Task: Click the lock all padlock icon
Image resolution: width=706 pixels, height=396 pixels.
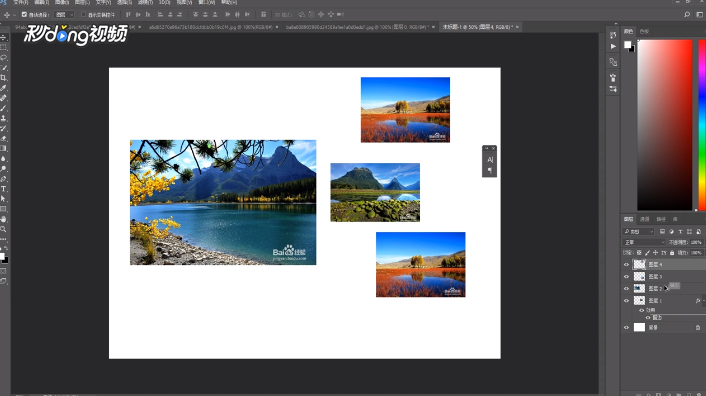Action: click(x=672, y=253)
